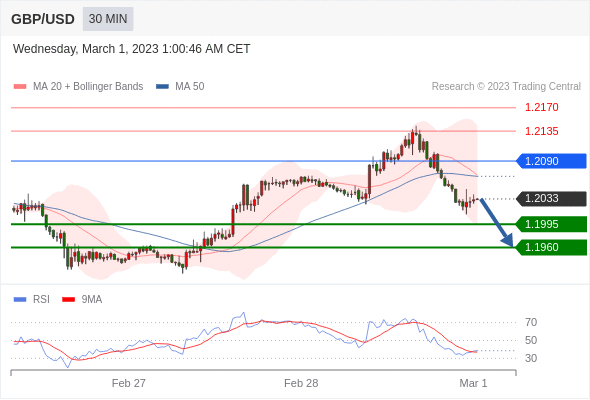Screen dimensions: 590x400
Task: Select the MA 20 + Bollinger Bands legend label
Action: [88, 87]
